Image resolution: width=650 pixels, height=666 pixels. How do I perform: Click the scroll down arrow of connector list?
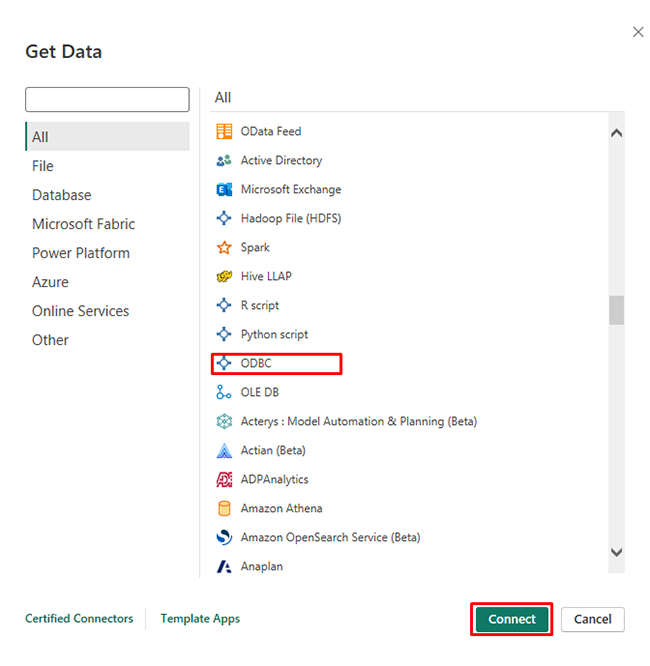(x=616, y=552)
